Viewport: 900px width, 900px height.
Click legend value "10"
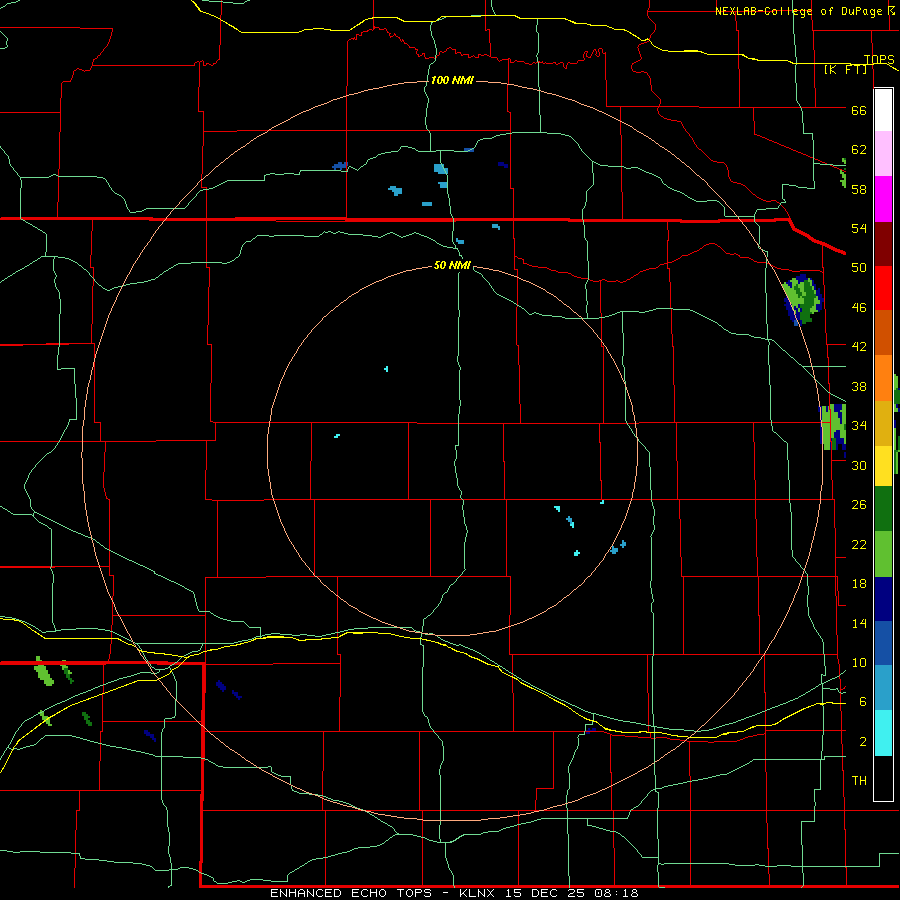pyautogui.click(x=859, y=663)
